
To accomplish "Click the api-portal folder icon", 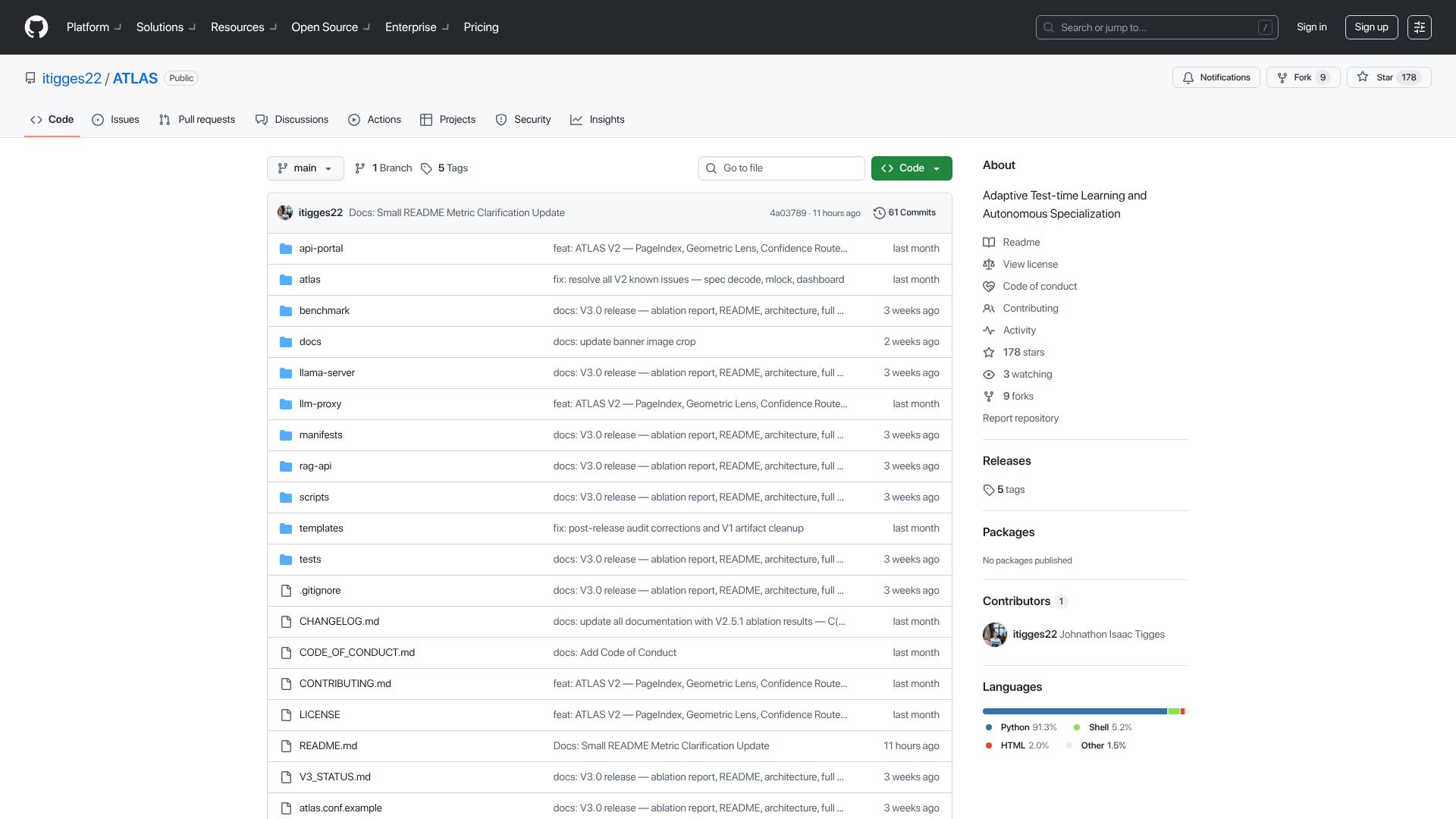I will [286, 249].
